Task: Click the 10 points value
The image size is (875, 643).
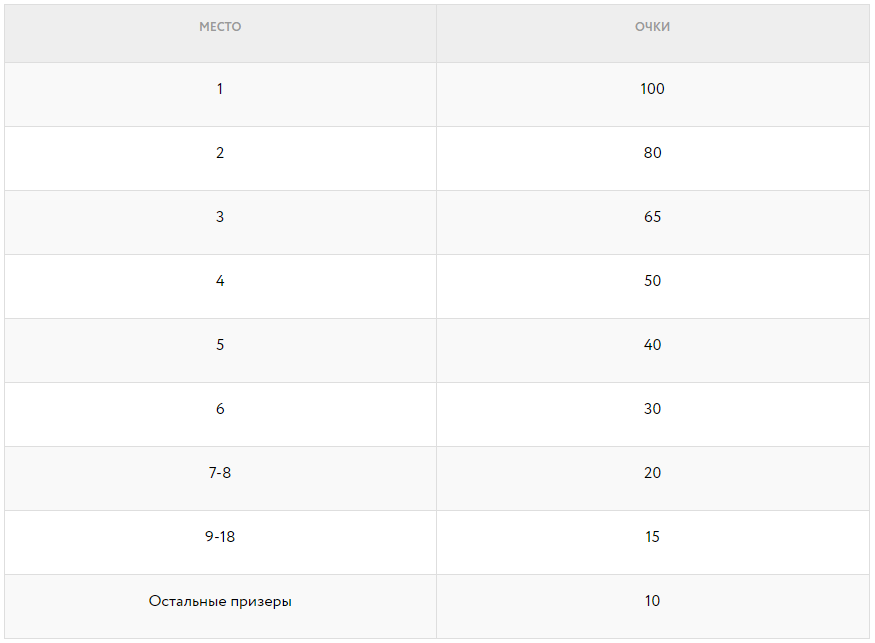Action: (x=652, y=601)
